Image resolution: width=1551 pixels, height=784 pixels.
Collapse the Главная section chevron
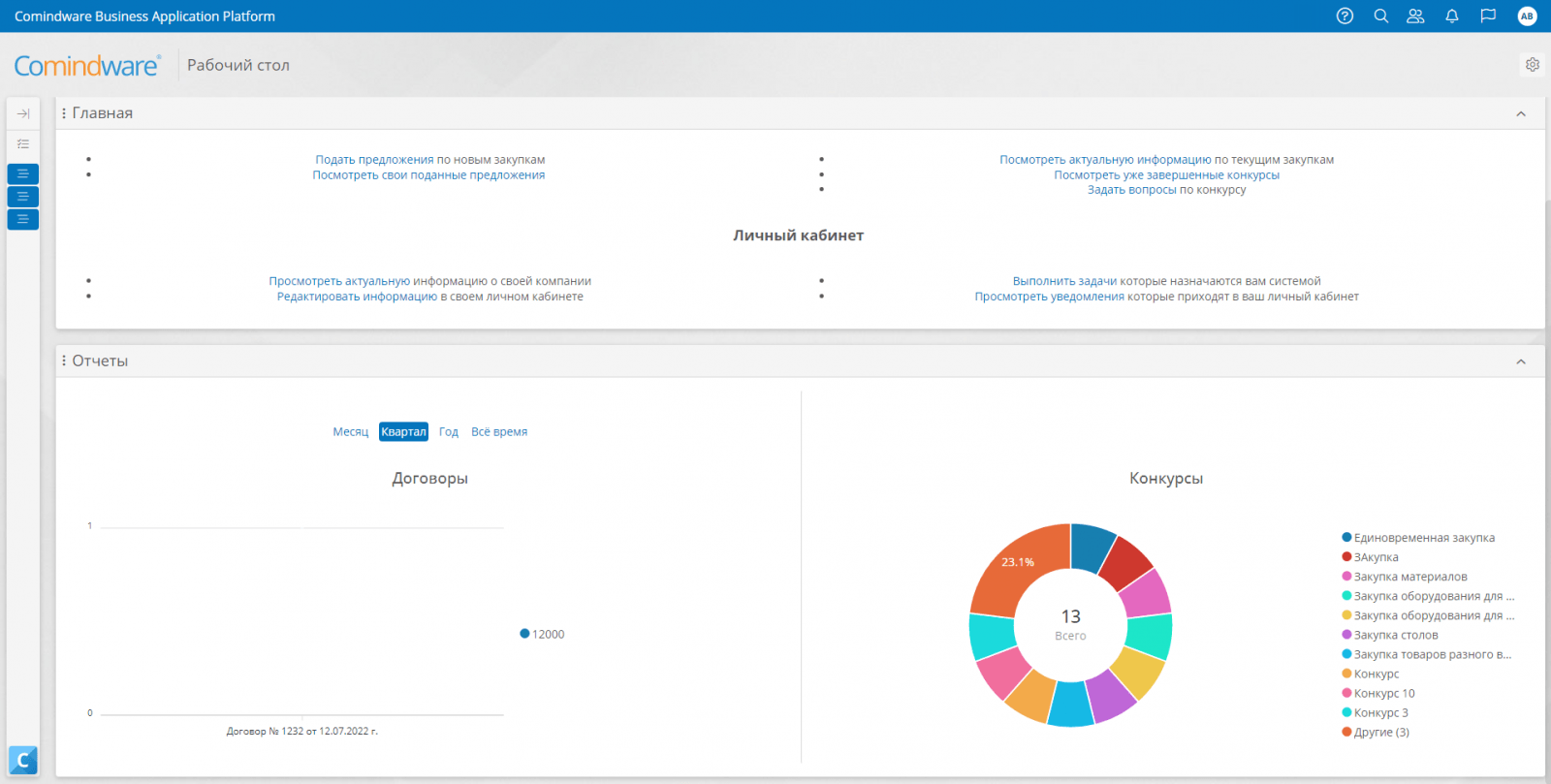(1521, 113)
